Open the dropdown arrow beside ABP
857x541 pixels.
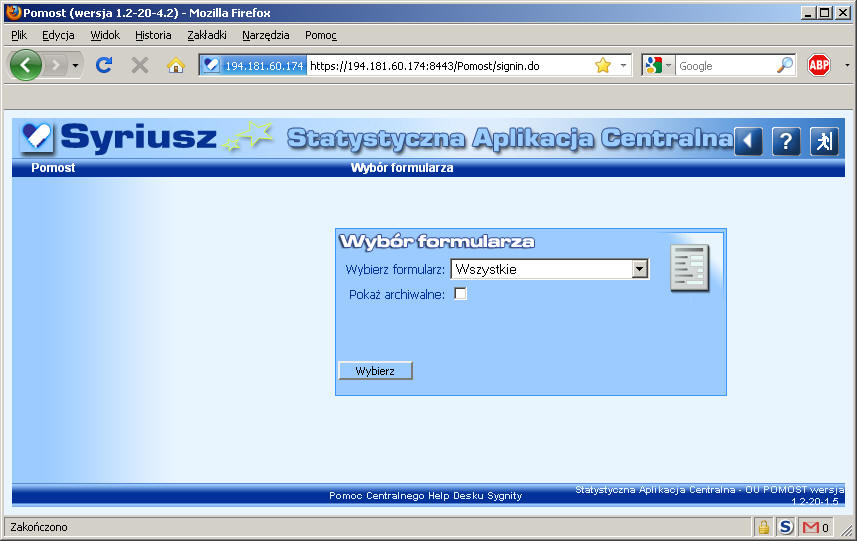click(847, 66)
